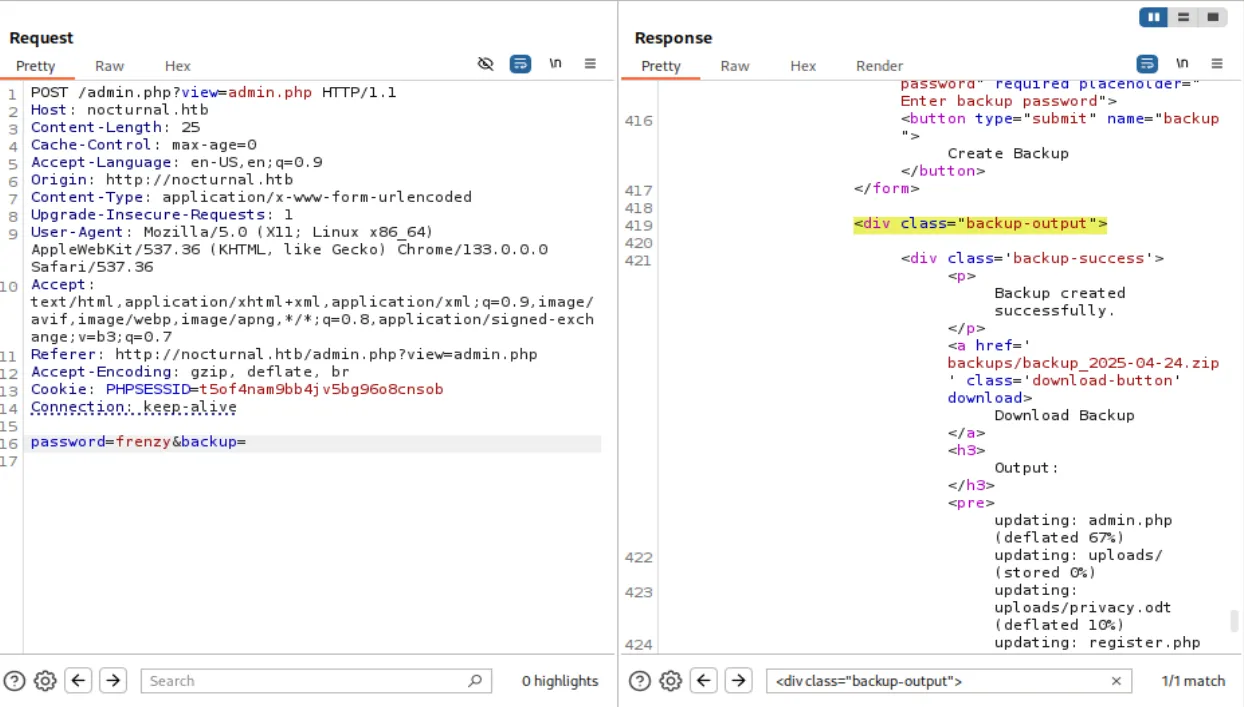The height and width of the screenshot is (707, 1244).
Task: Switch Request view to Raw tab
Action: coord(110,66)
